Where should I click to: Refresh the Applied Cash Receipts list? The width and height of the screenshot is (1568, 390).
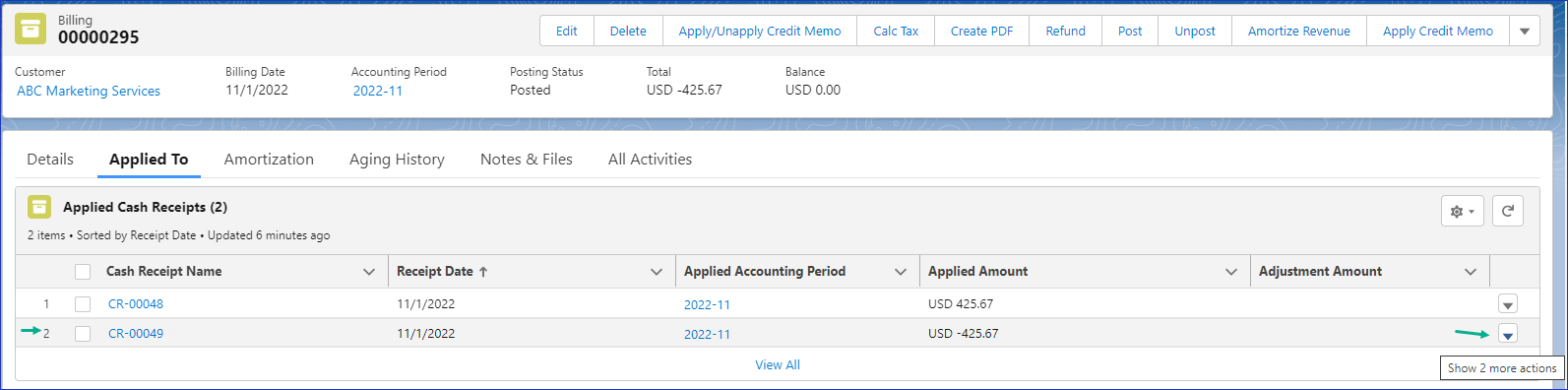pos(1508,211)
